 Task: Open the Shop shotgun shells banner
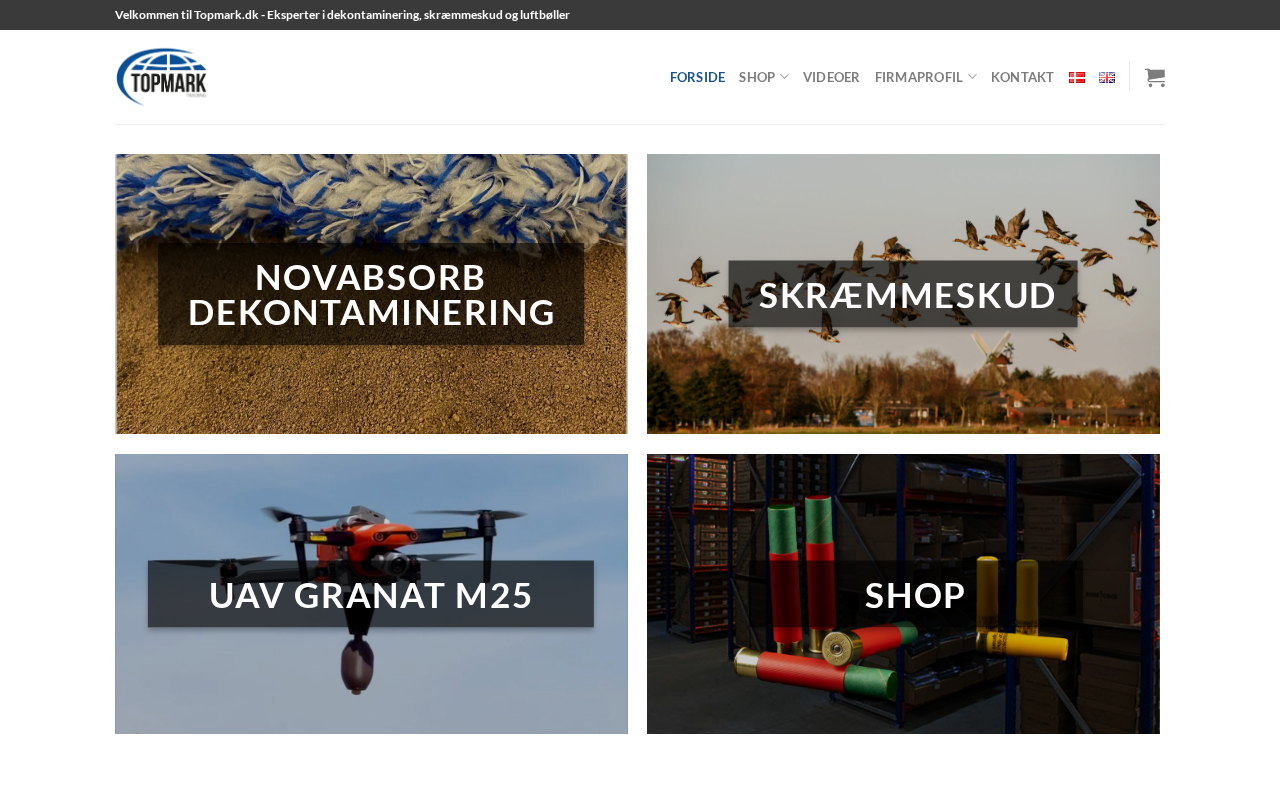[903, 594]
